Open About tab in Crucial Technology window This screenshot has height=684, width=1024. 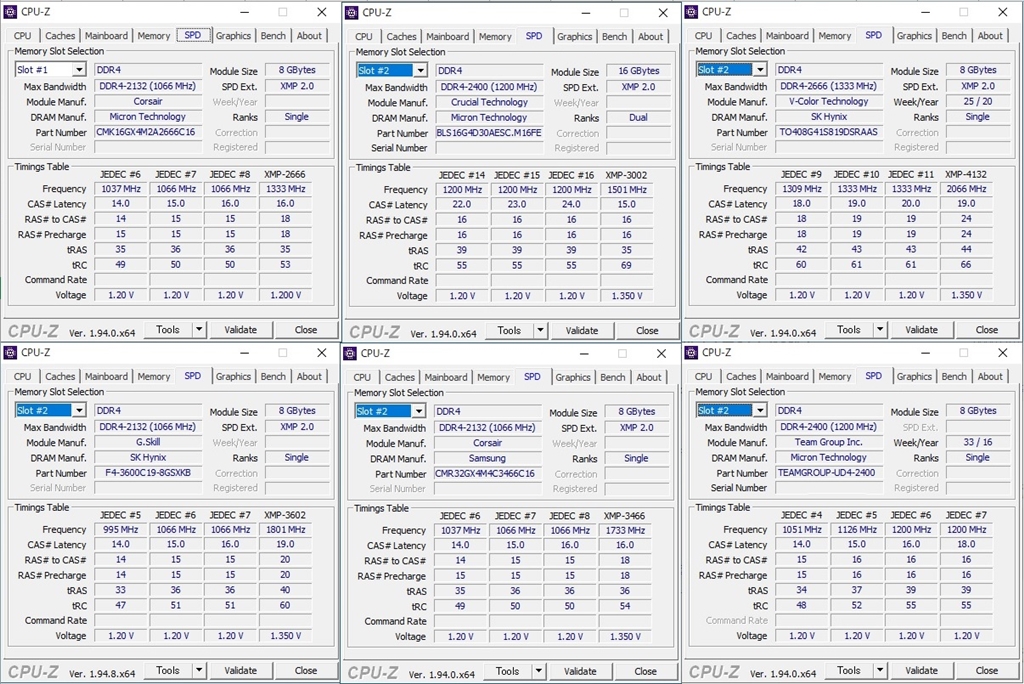650,37
